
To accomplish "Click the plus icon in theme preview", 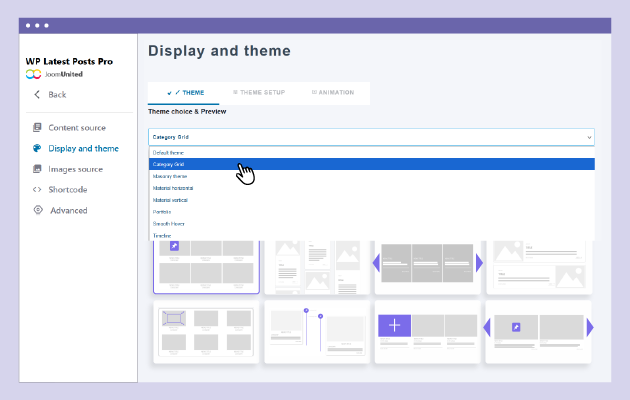I will 394,326.
